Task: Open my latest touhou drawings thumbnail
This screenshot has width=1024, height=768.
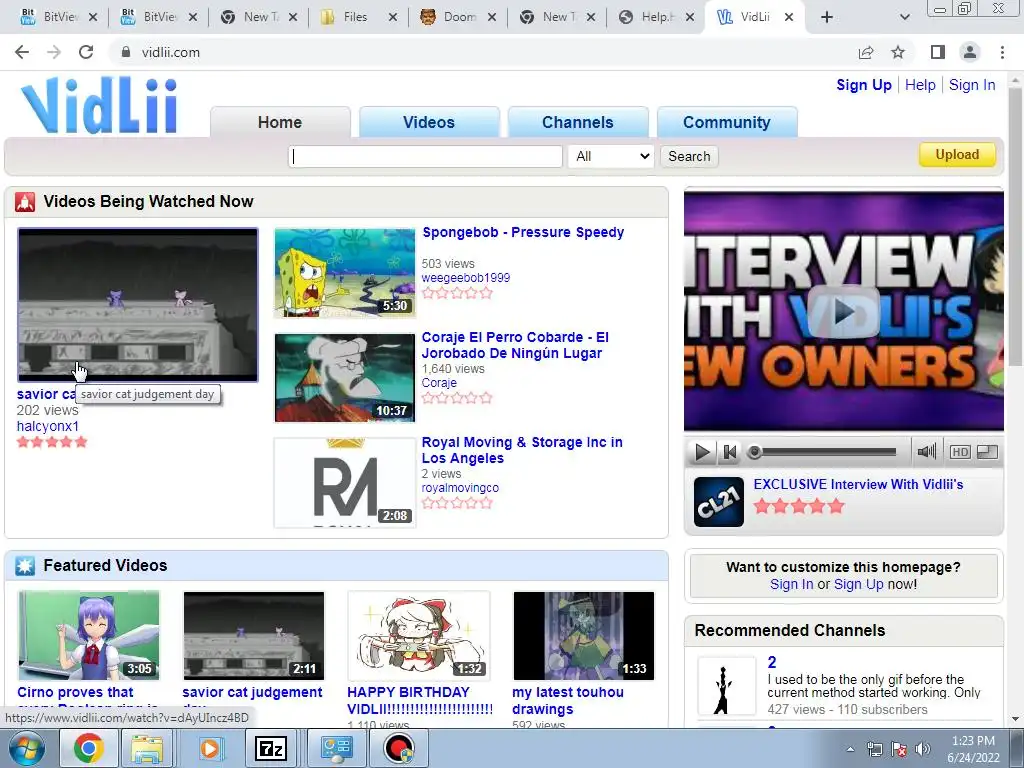Action: (x=584, y=635)
